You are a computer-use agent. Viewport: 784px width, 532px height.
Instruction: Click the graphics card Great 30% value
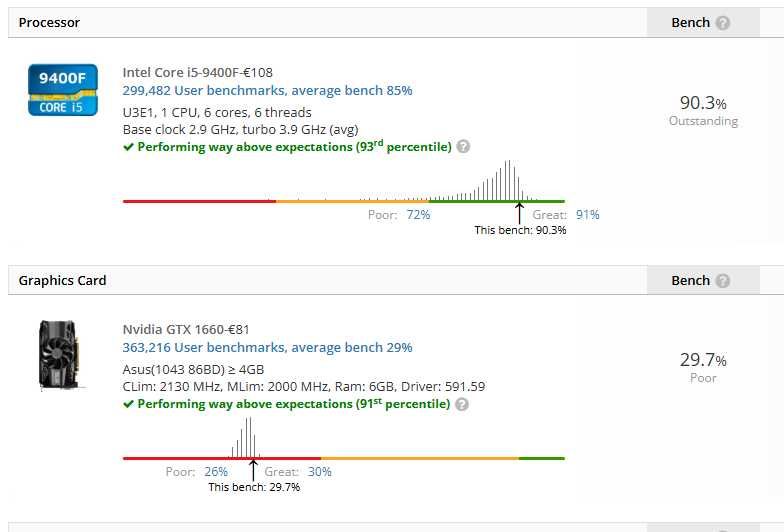point(319,472)
